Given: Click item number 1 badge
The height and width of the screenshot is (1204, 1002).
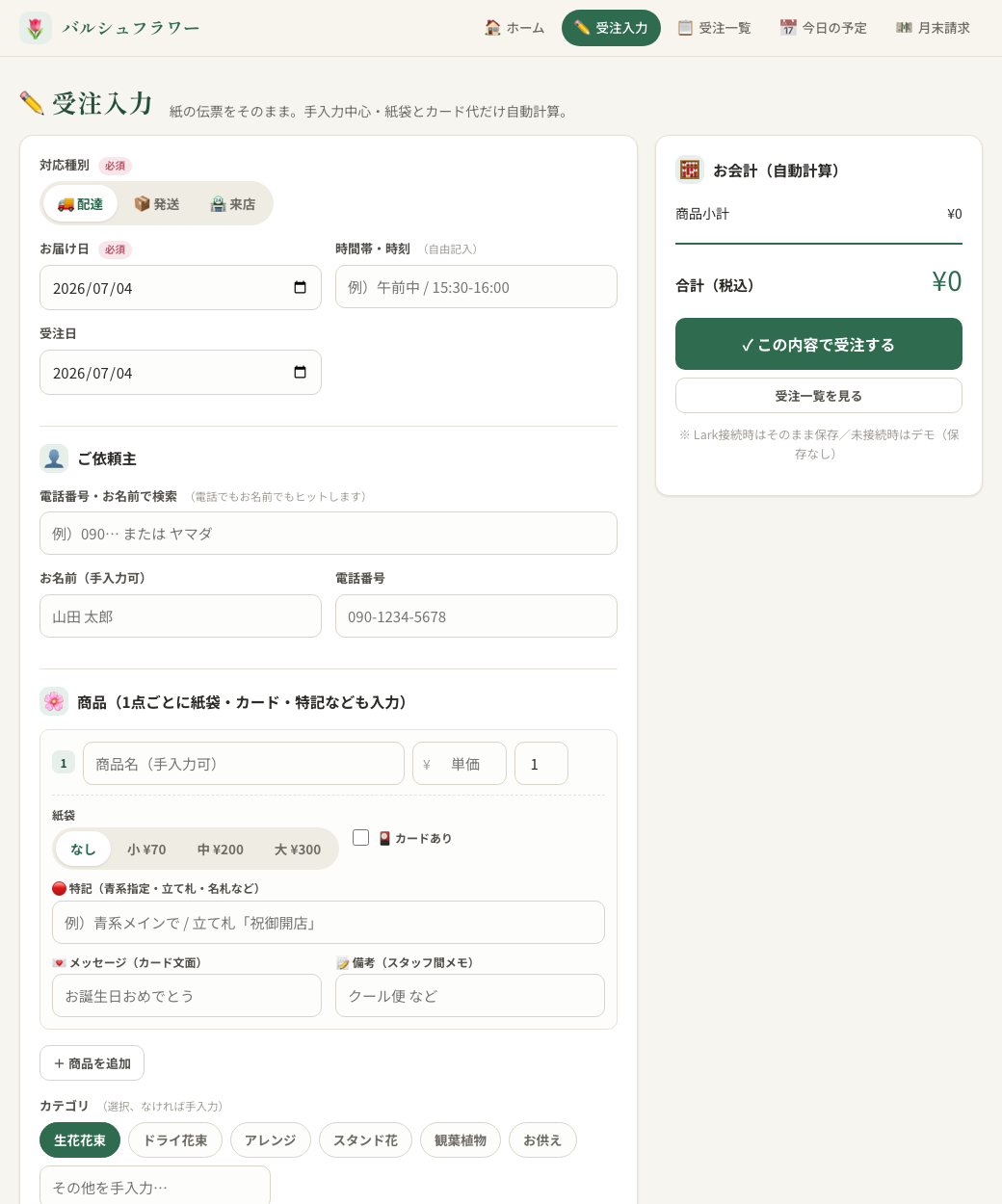Looking at the screenshot, I should click(x=64, y=763).
